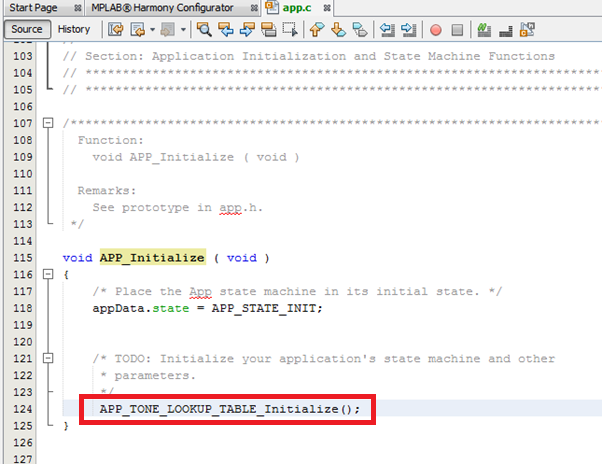
Task: Shift the current line left
Action: click(389, 29)
